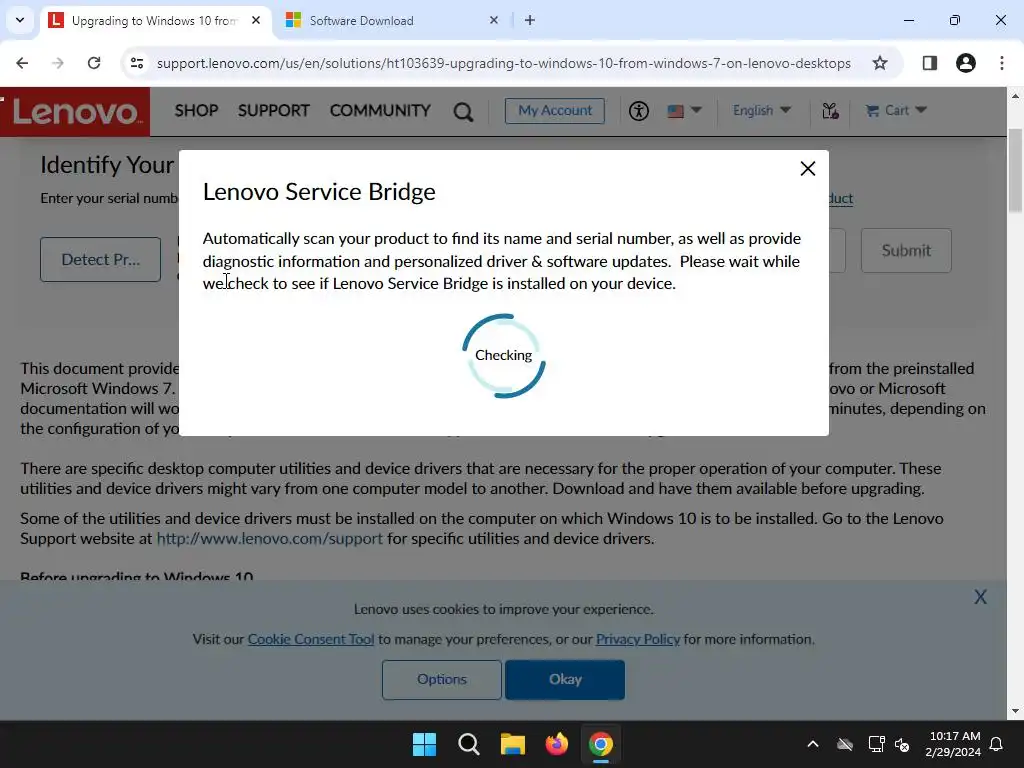1024x768 pixels.
Task: Click the Lenovo logo
Action: coord(75,112)
